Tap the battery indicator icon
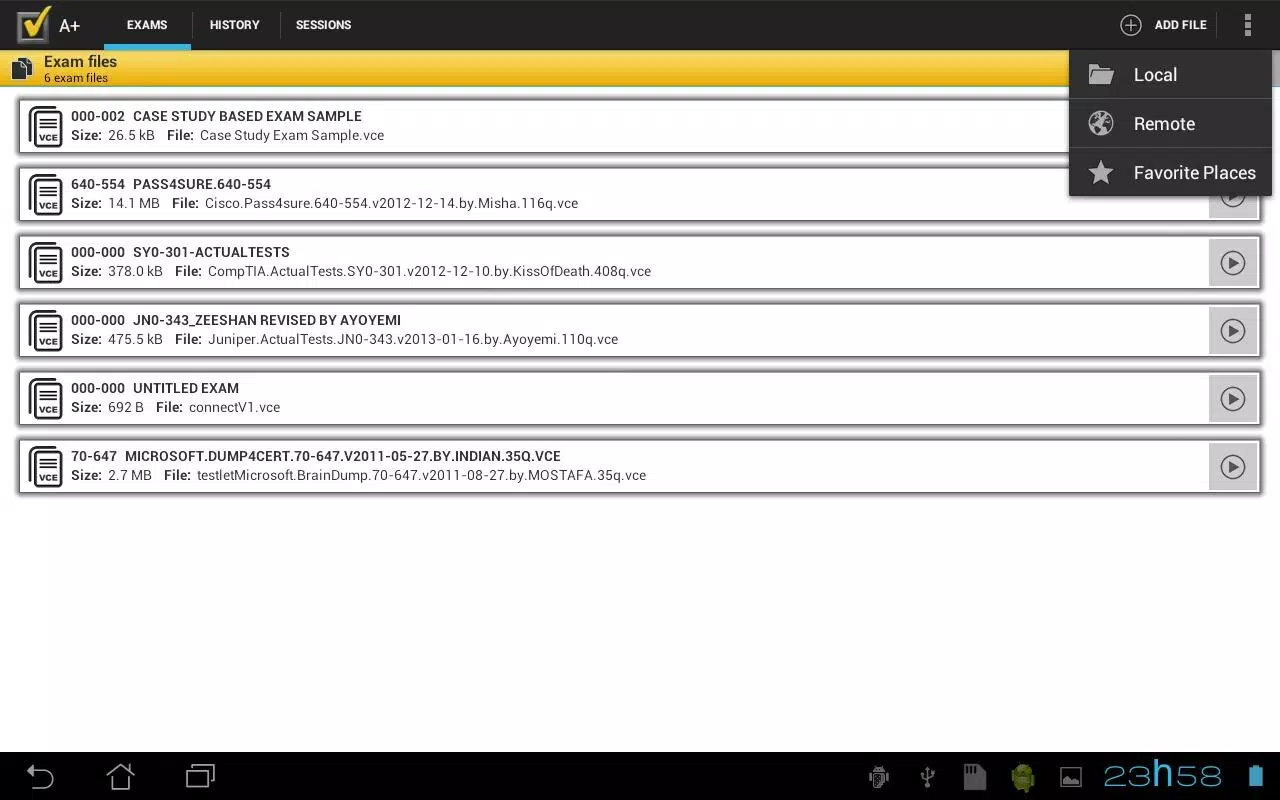 click(1256, 776)
